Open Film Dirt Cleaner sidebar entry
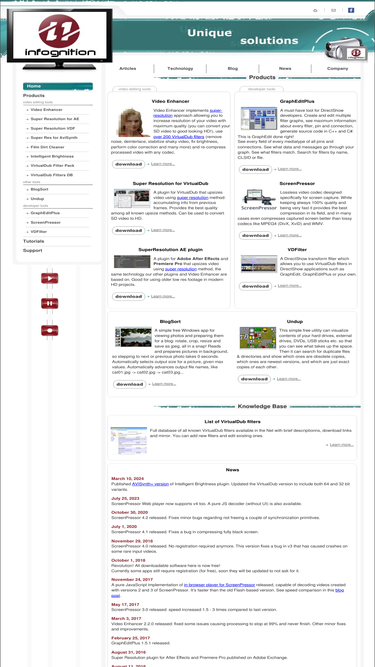375x667 pixels. tap(48, 147)
